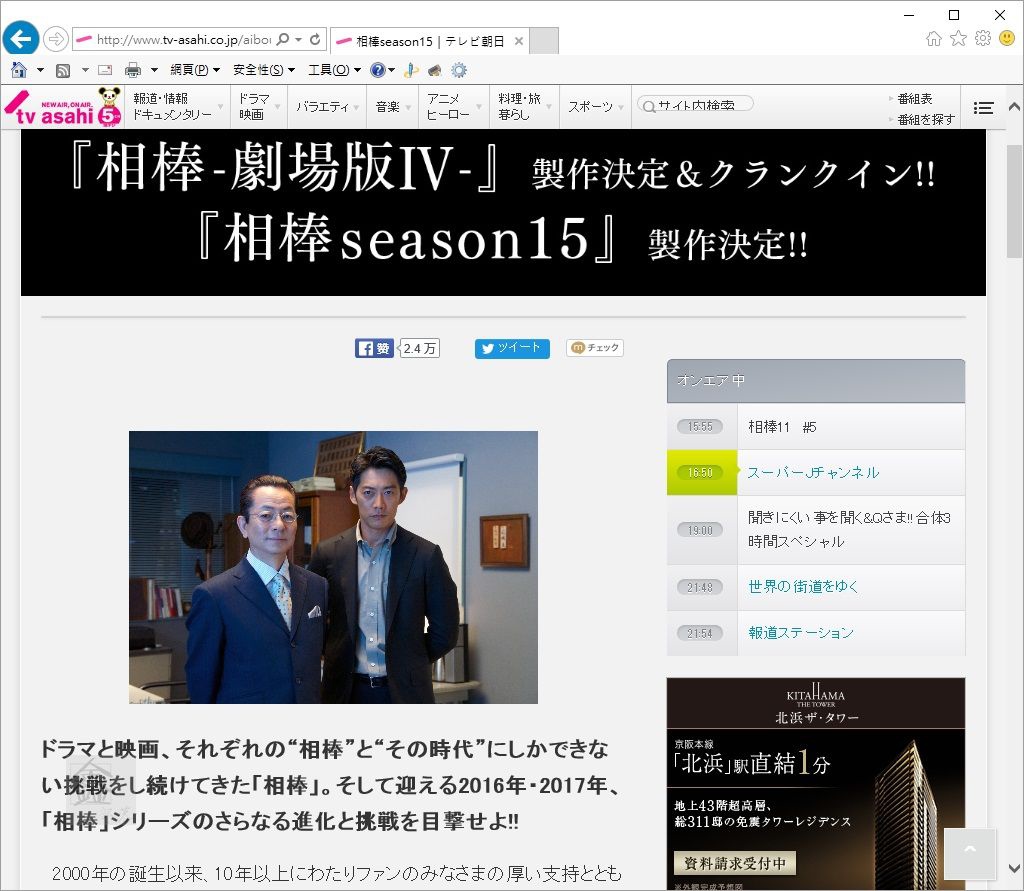The image size is (1024, 891).
Task: Open the ドラマ 映画 nav menu
Action: pyautogui.click(x=259, y=106)
